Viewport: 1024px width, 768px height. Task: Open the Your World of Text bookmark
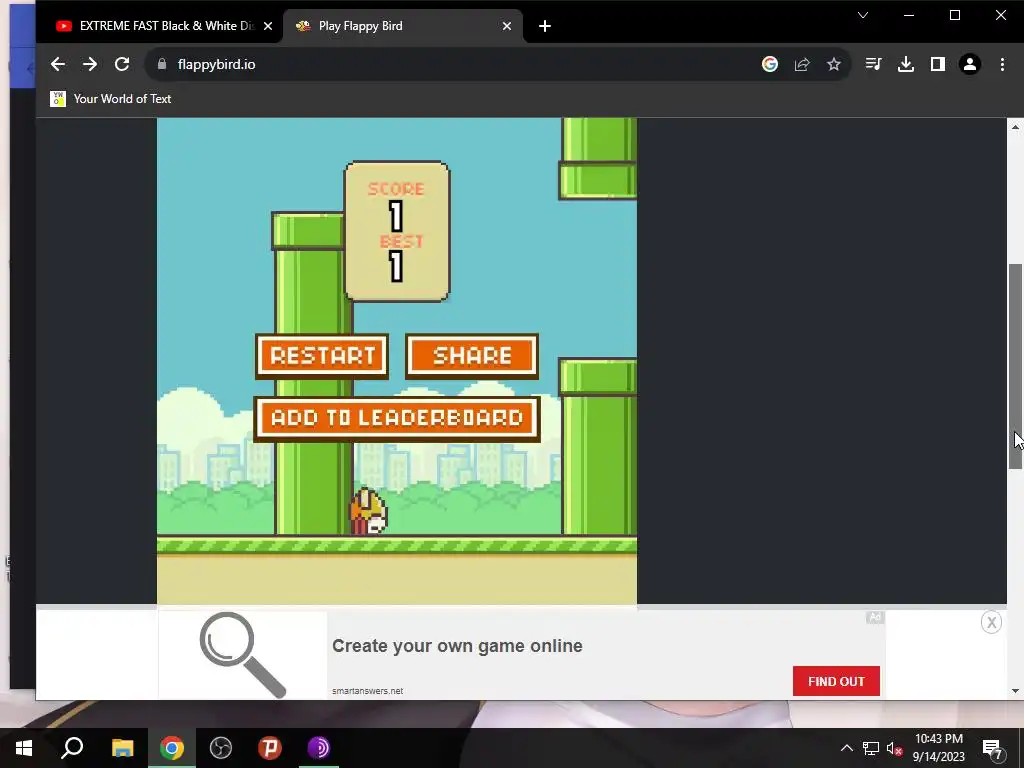[111, 99]
